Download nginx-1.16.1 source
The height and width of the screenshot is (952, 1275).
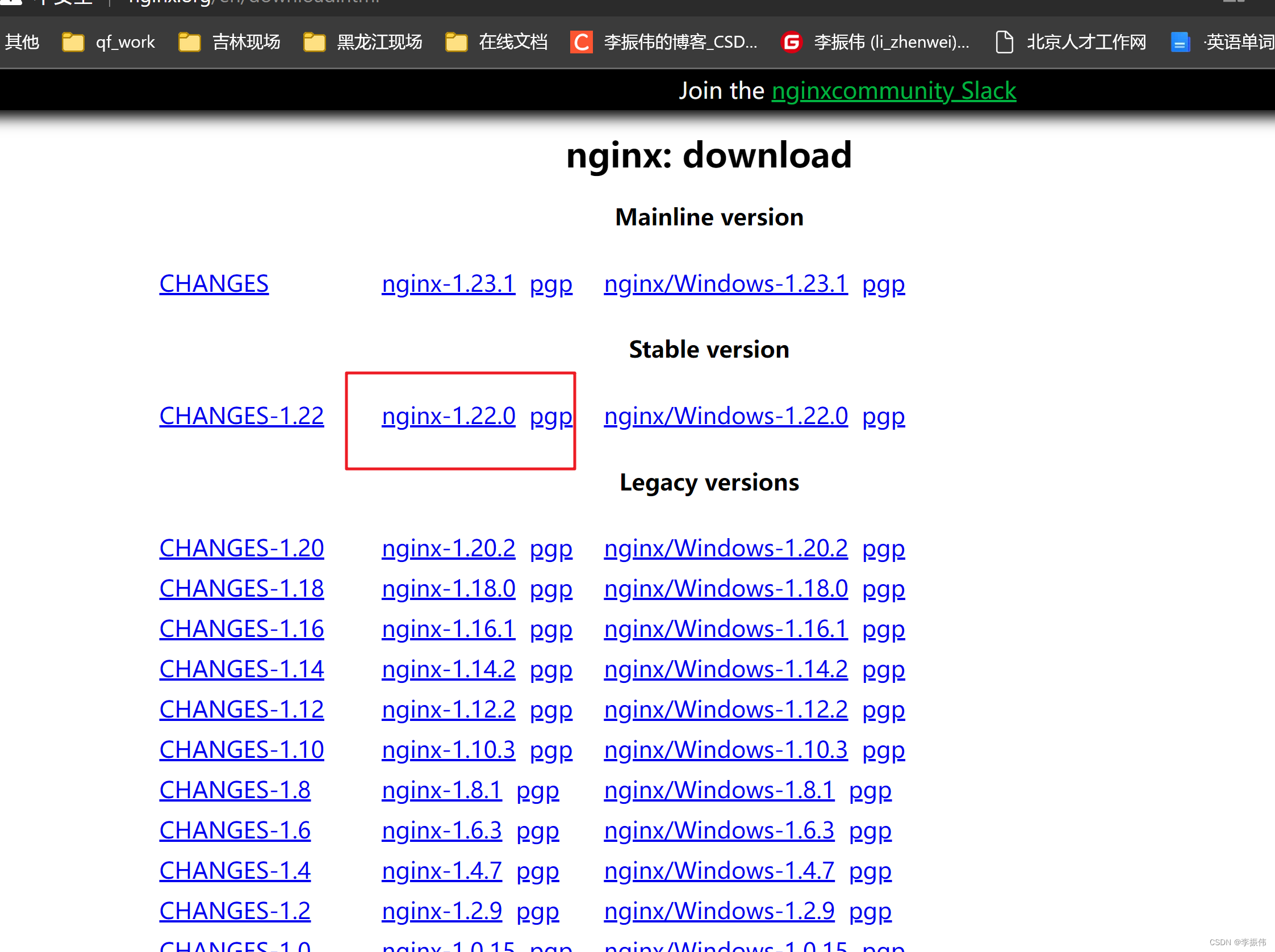click(449, 630)
